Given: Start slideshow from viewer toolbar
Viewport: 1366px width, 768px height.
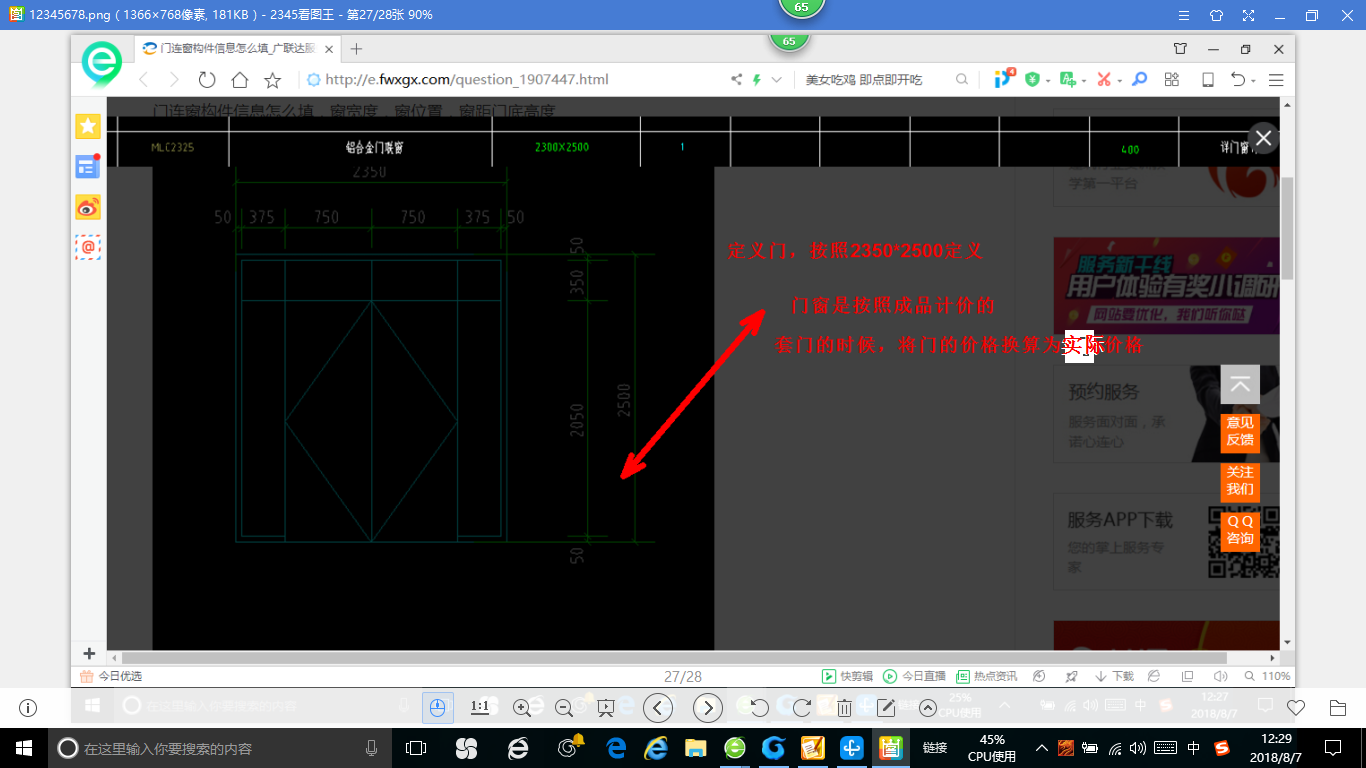Looking at the screenshot, I should (x=605, y=708).
